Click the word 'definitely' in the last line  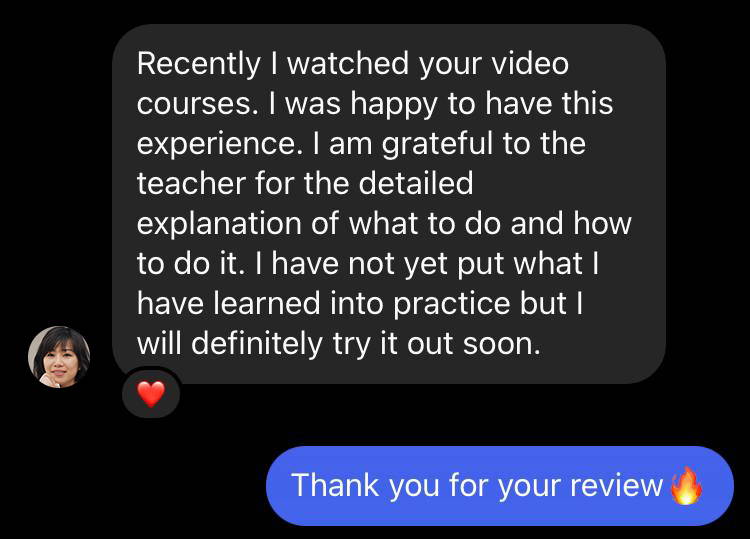pos(257,344)
